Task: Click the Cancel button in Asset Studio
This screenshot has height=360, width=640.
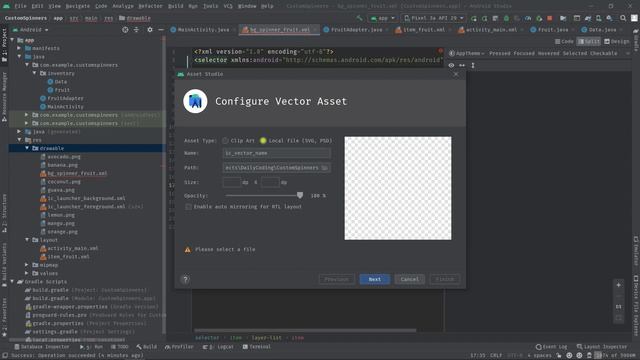Action: click(409, 280)
